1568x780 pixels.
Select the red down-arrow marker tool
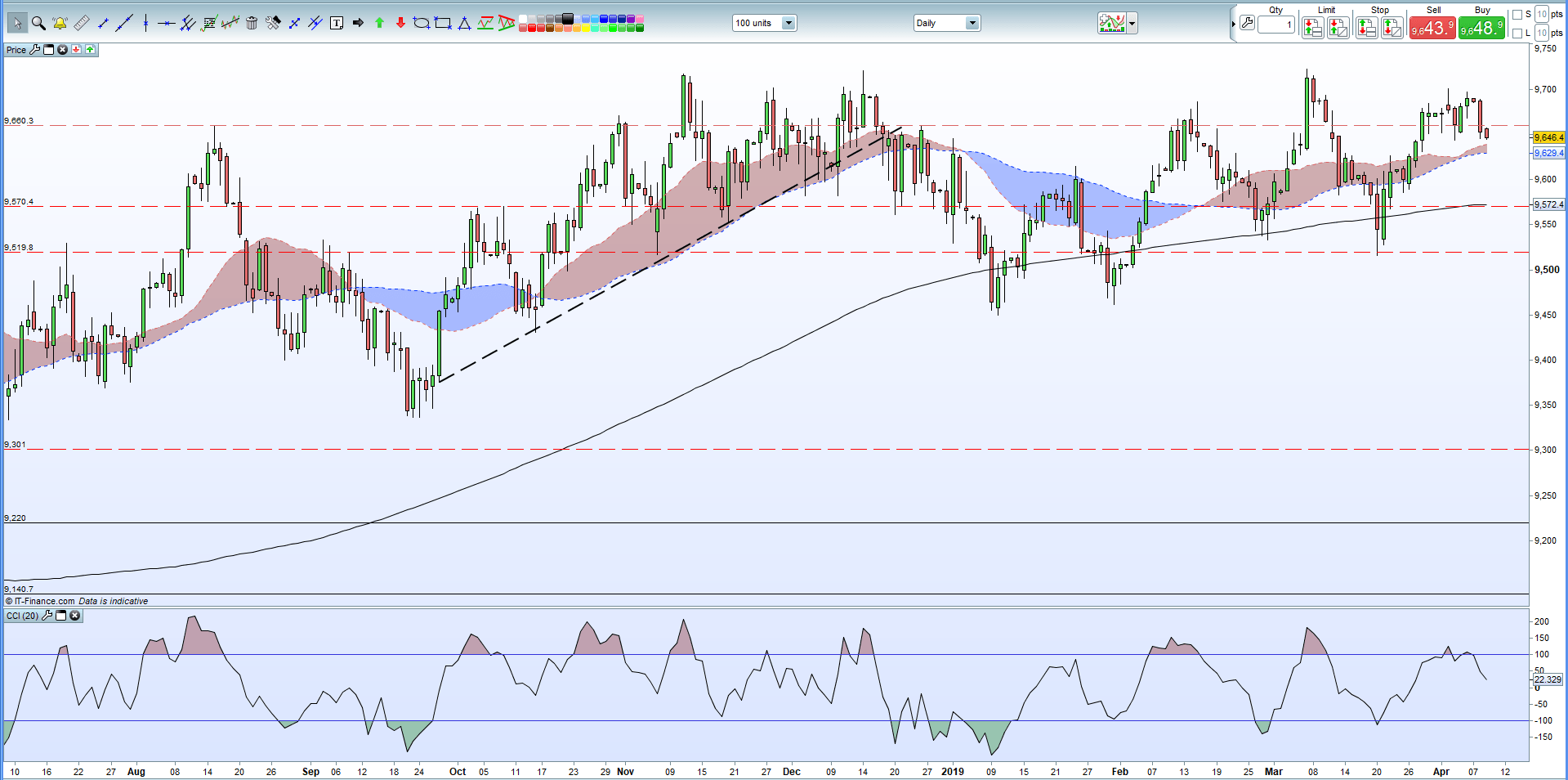400,23
